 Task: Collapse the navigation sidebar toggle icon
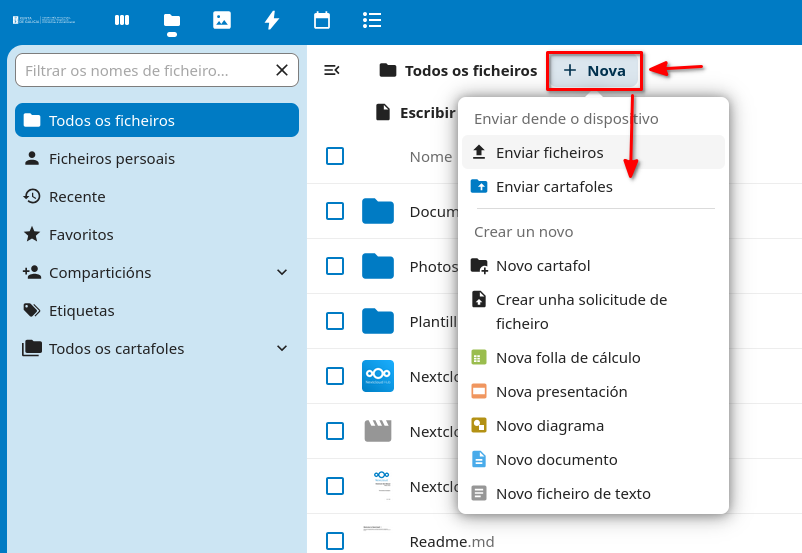[332, 70]
